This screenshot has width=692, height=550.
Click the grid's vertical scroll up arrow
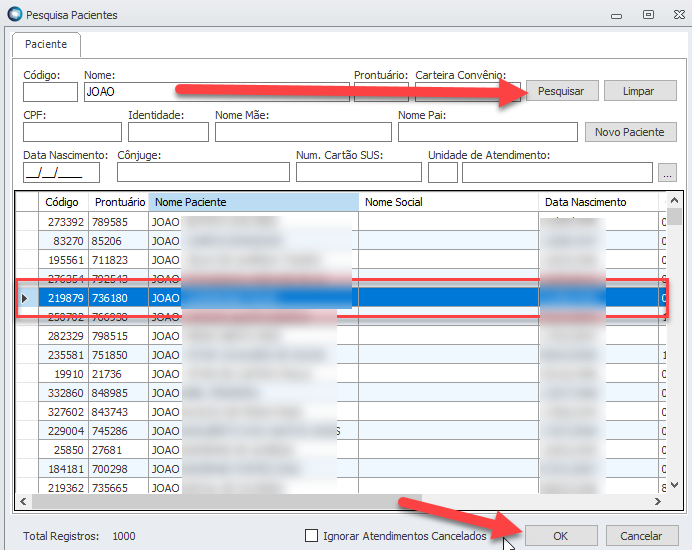coord(674,200)
